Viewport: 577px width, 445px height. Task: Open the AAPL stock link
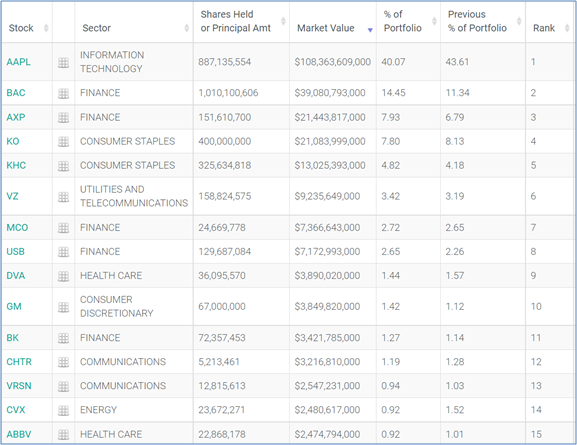click(x=18, y=62)
